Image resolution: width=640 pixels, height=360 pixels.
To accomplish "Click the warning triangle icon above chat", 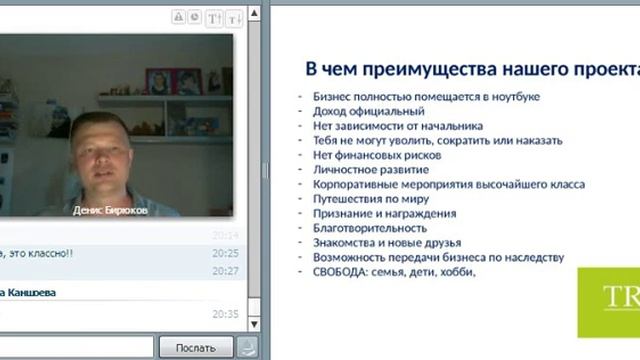I will click(x=178, y=17).
